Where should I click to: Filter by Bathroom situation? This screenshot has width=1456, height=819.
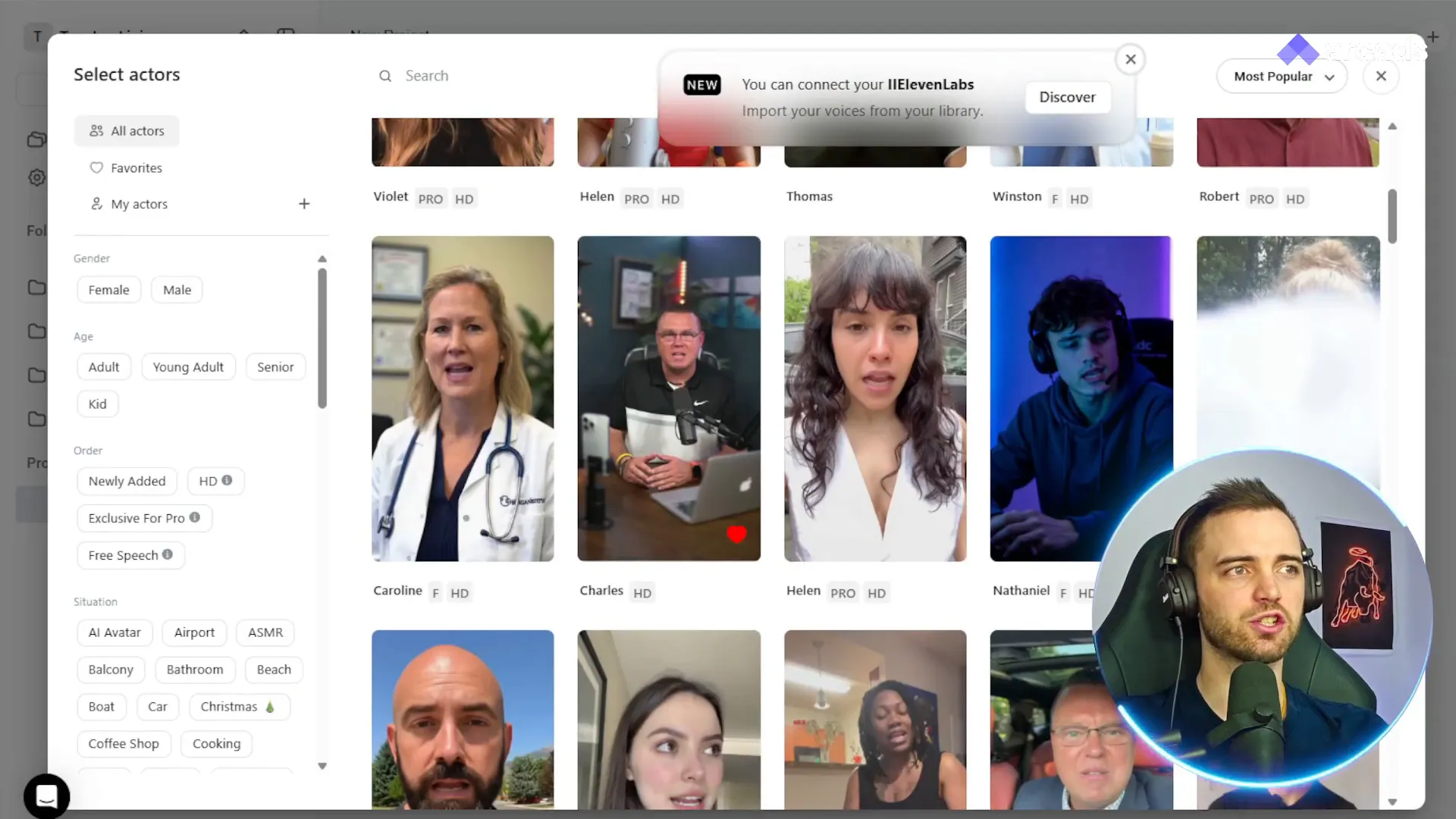coord(195,670)
